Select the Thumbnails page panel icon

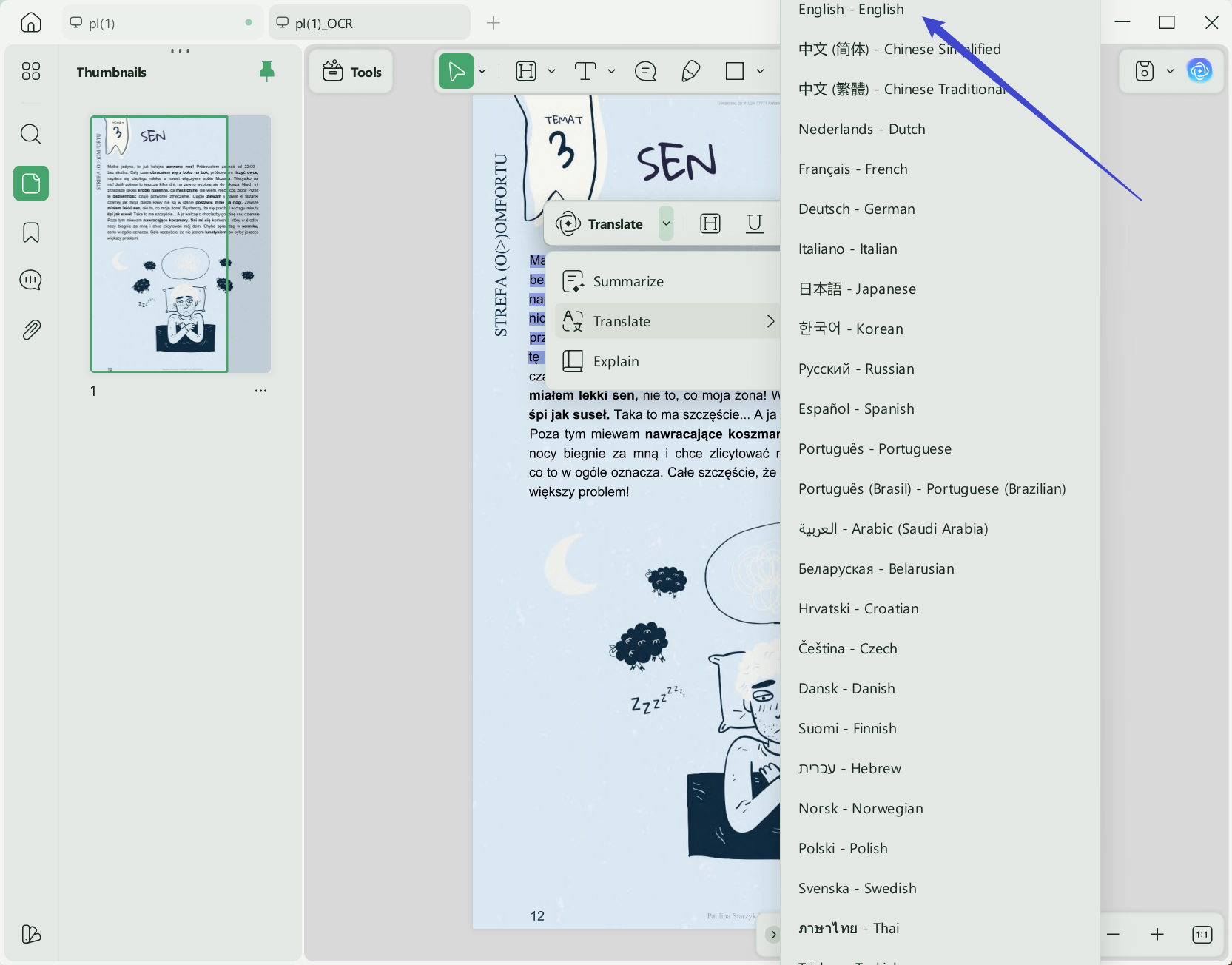[31, 183]
